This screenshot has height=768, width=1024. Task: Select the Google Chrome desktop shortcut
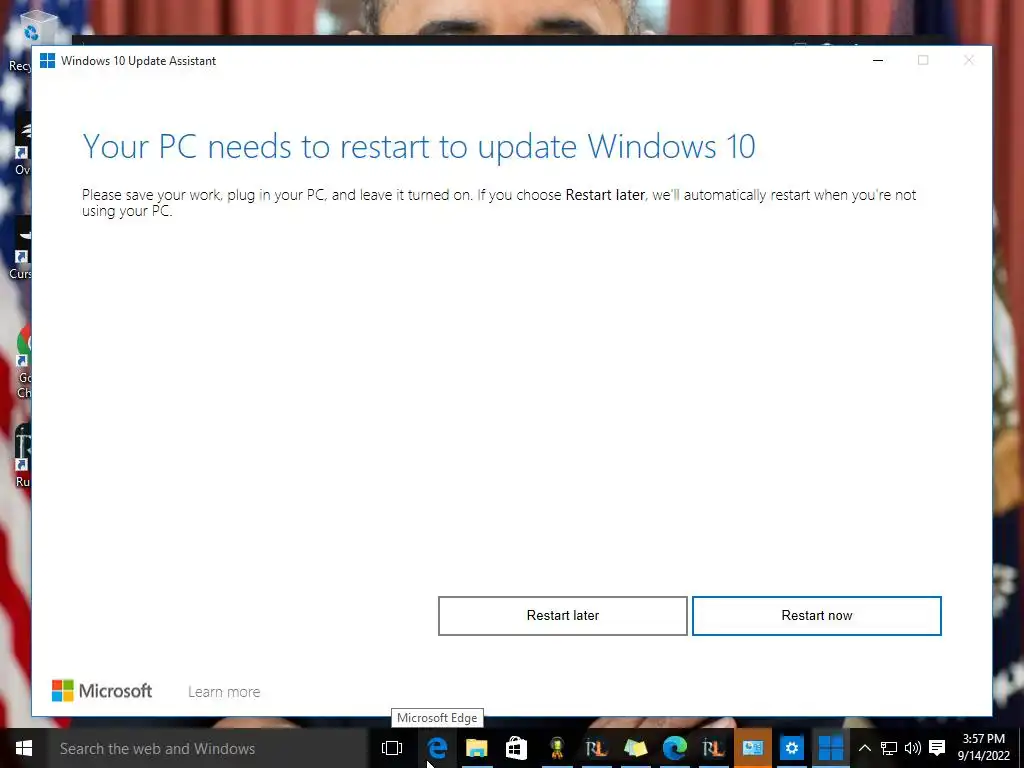24,363
